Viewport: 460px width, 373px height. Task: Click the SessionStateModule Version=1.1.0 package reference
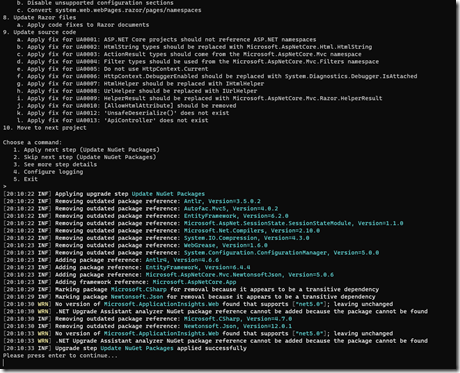(x=293, y=223)
